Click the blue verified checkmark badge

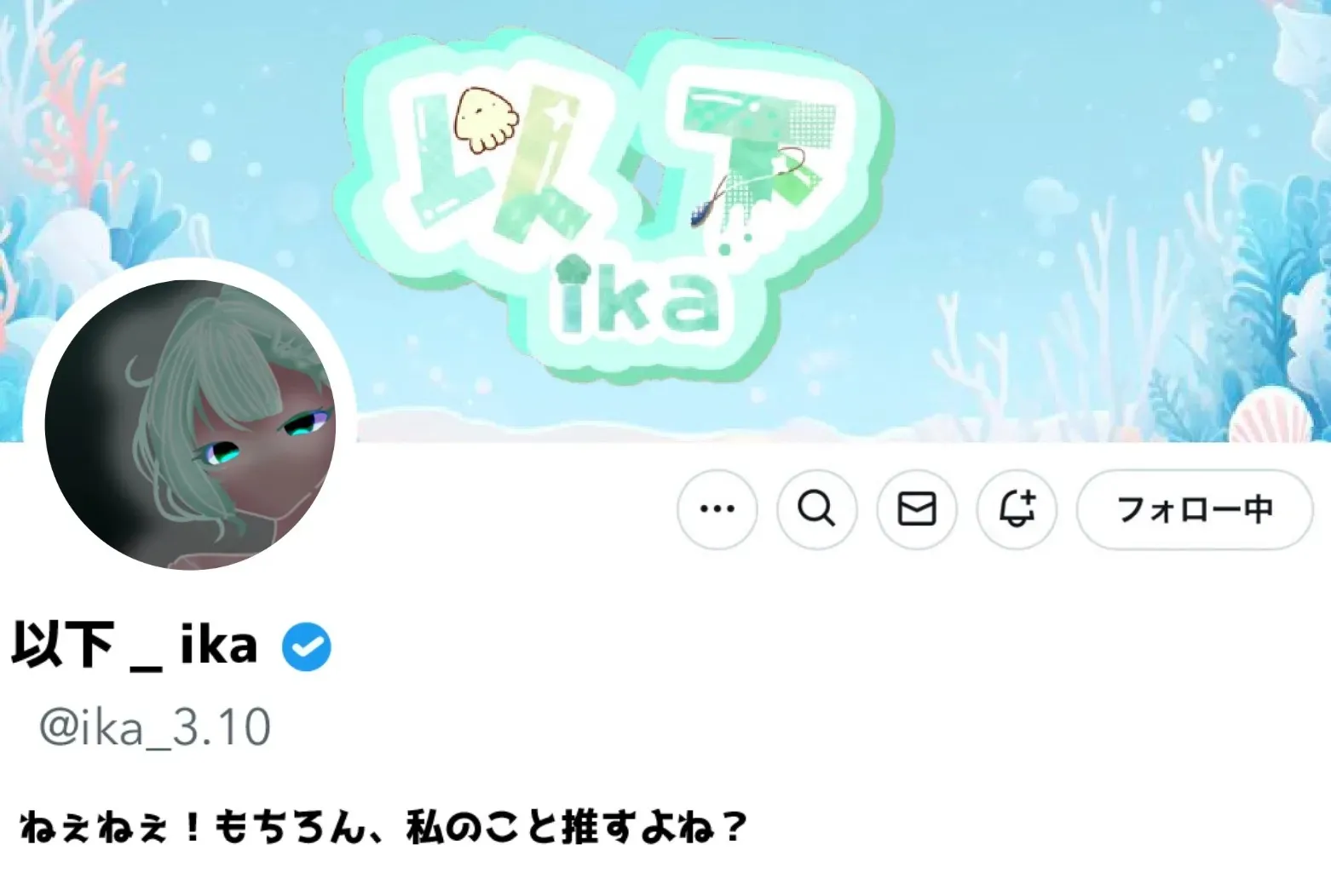(307, 646)
